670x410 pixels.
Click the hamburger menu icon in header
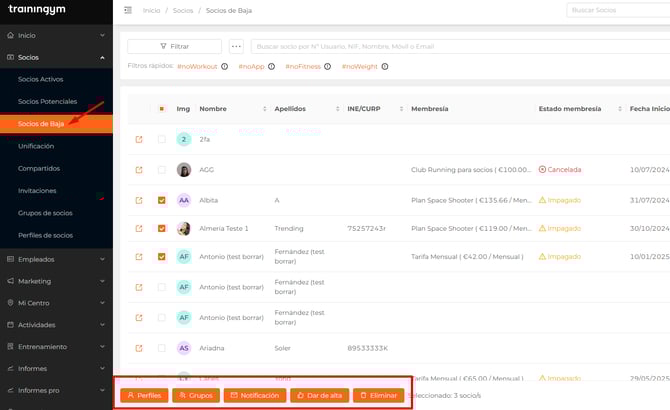pos(127,10)
